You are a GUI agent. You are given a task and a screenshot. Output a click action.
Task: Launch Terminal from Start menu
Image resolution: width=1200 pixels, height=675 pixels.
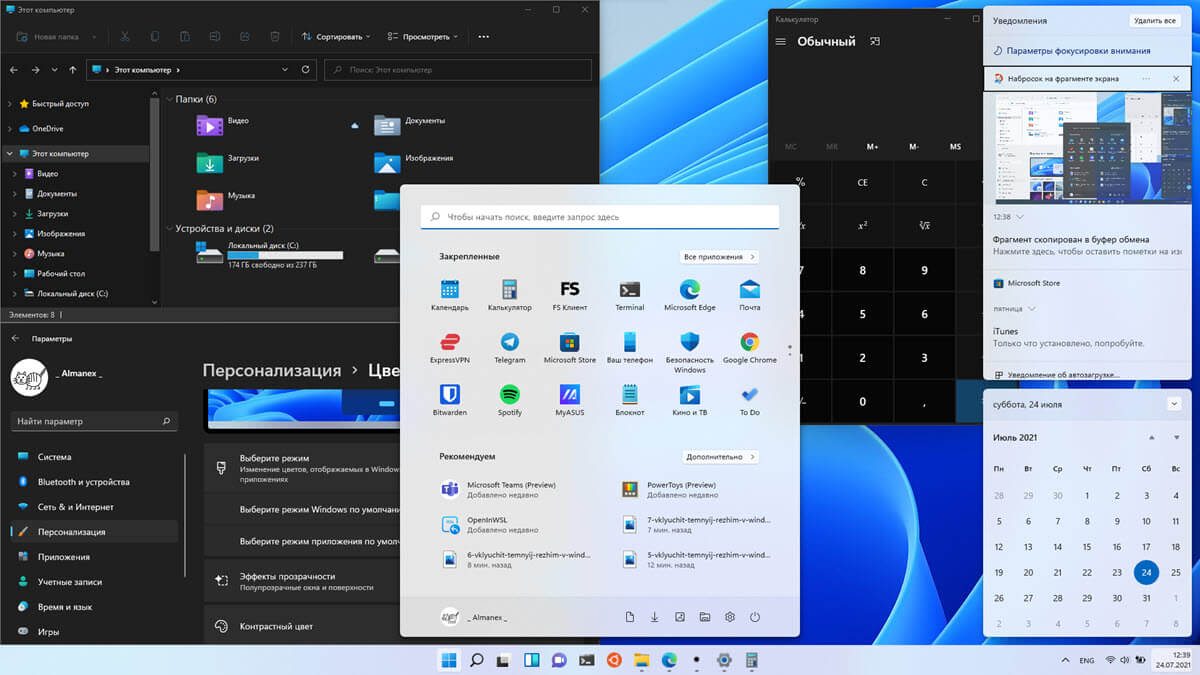point(630,294)
